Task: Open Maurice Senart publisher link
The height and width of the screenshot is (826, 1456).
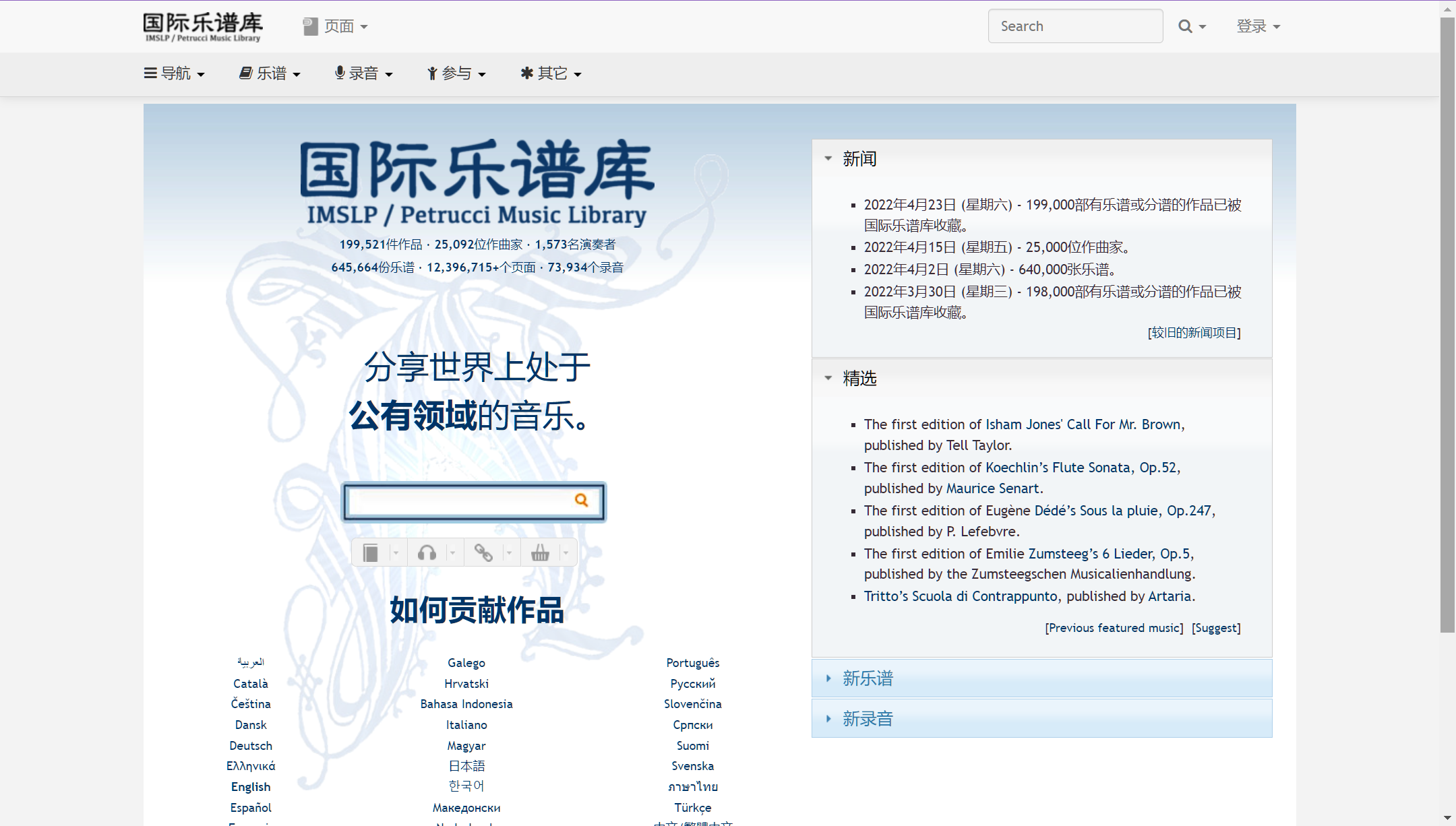Action: (x=993, y=488)
